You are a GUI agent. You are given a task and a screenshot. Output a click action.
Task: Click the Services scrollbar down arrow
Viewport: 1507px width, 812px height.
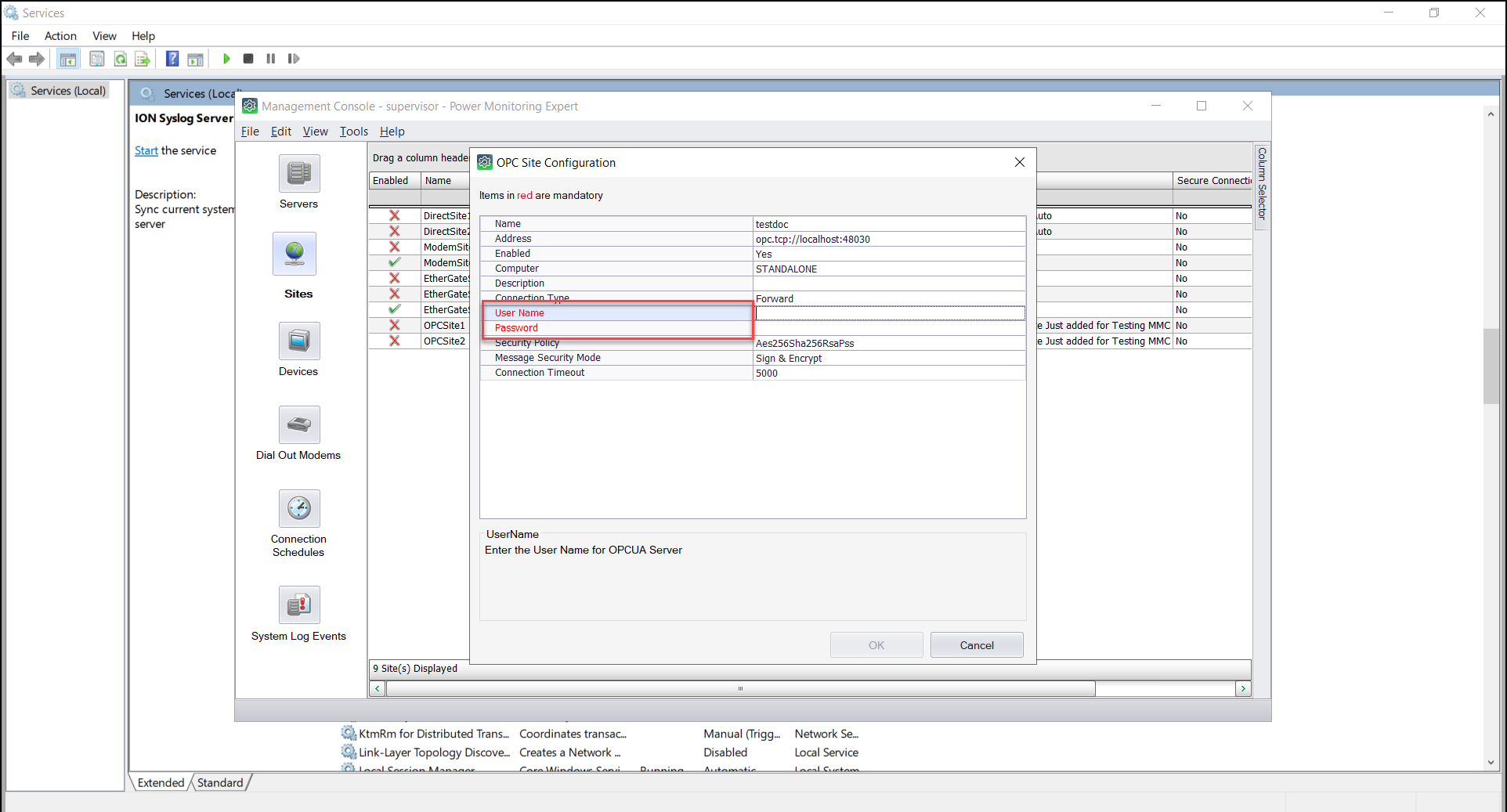1491,763
